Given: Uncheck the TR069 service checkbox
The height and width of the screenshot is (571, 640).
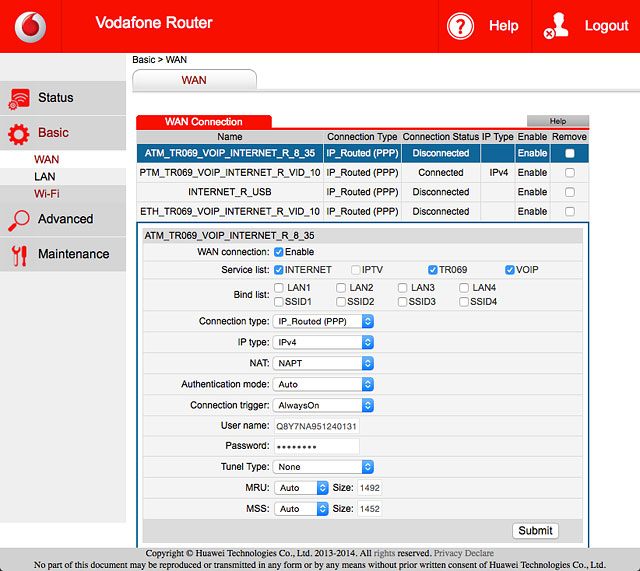Looking at the screenshot, I should 433,270.
